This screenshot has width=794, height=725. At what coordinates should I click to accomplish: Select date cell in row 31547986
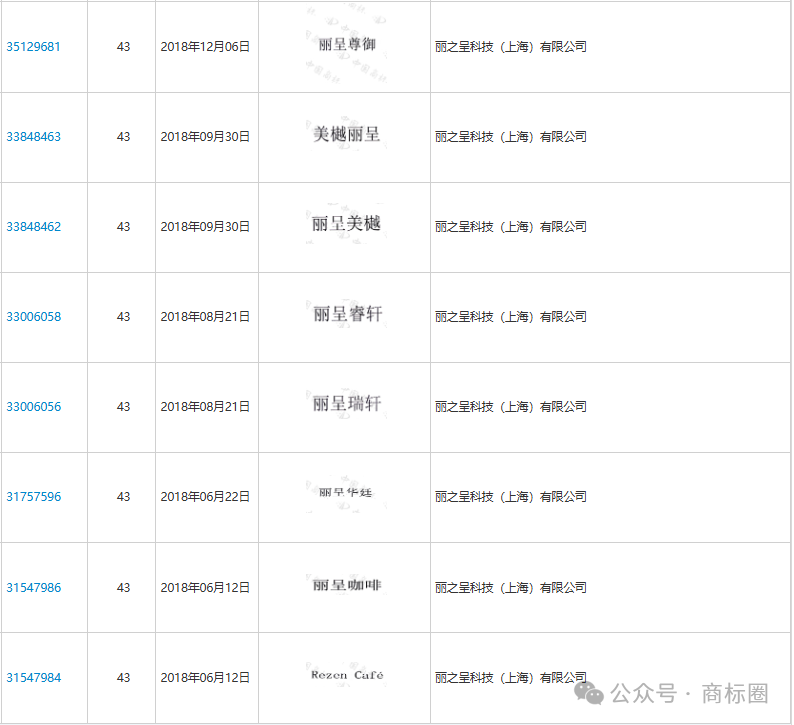click(x=205, y=588)
